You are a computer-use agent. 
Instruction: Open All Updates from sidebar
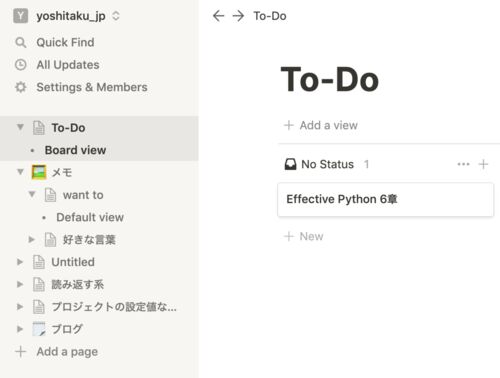tap(57, 65)
